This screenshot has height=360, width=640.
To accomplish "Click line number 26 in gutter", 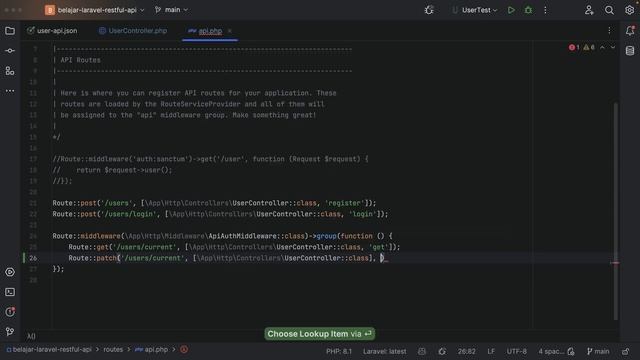I will click(33, 258).
